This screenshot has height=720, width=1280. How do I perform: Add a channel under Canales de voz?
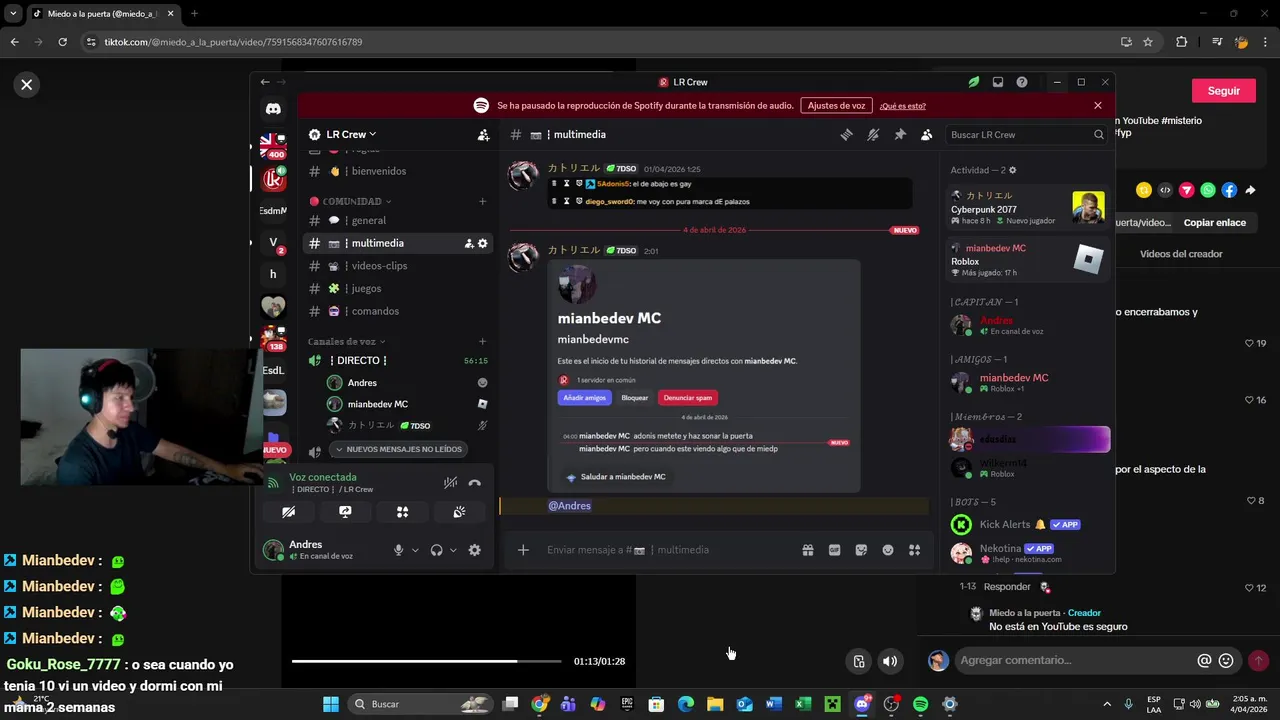point(482,342)
